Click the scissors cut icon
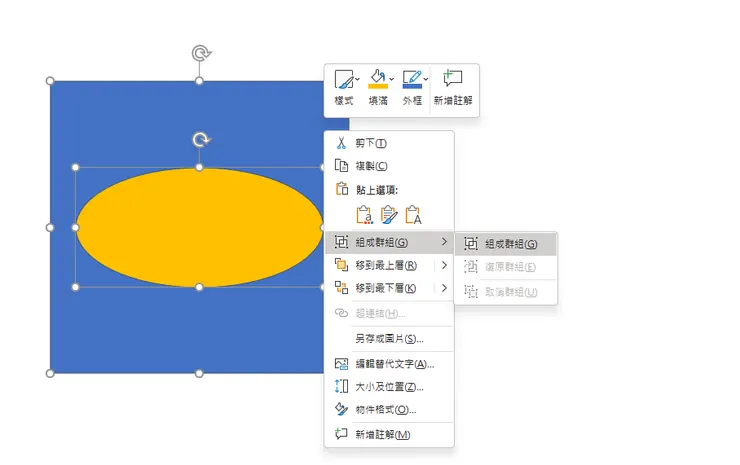The width and height of the screenshot is (740, 465). 341,143
